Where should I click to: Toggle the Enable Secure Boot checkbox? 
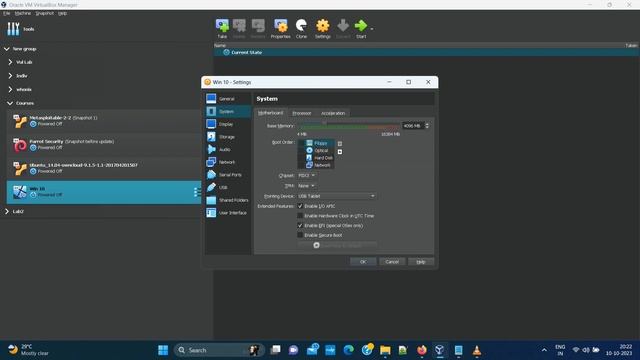pos(300,235)
